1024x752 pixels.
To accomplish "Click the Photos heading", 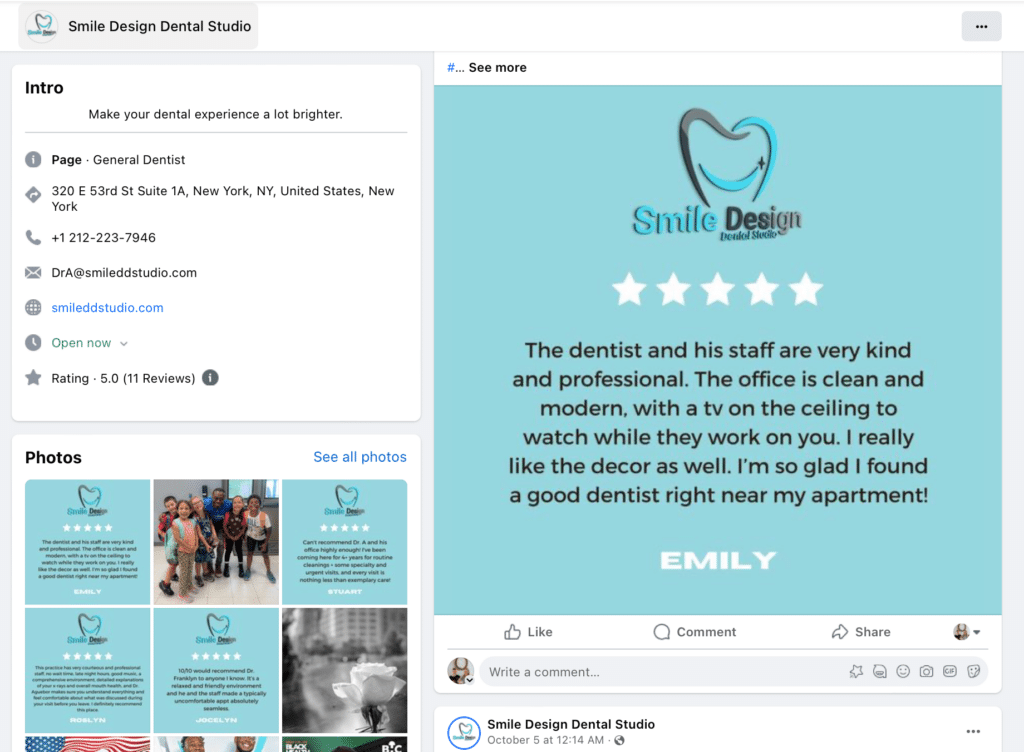I will coord(54,458).
